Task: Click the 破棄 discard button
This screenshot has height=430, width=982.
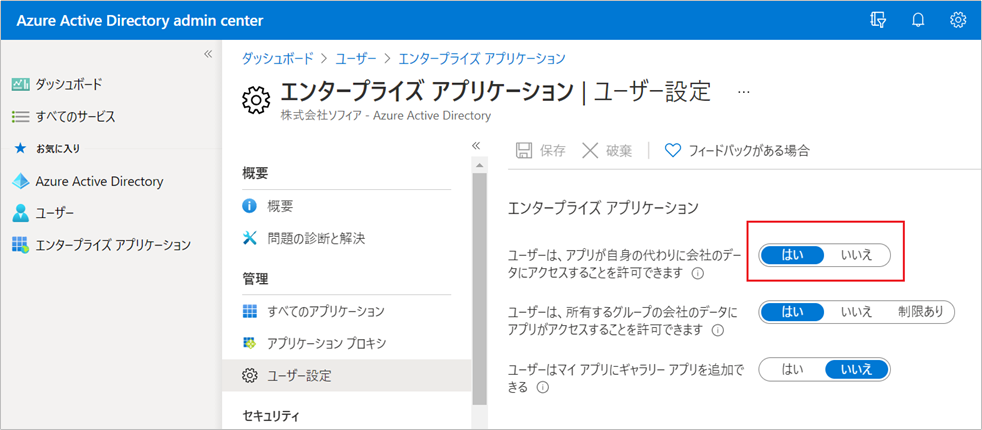Action: click(x=607, y=150)
